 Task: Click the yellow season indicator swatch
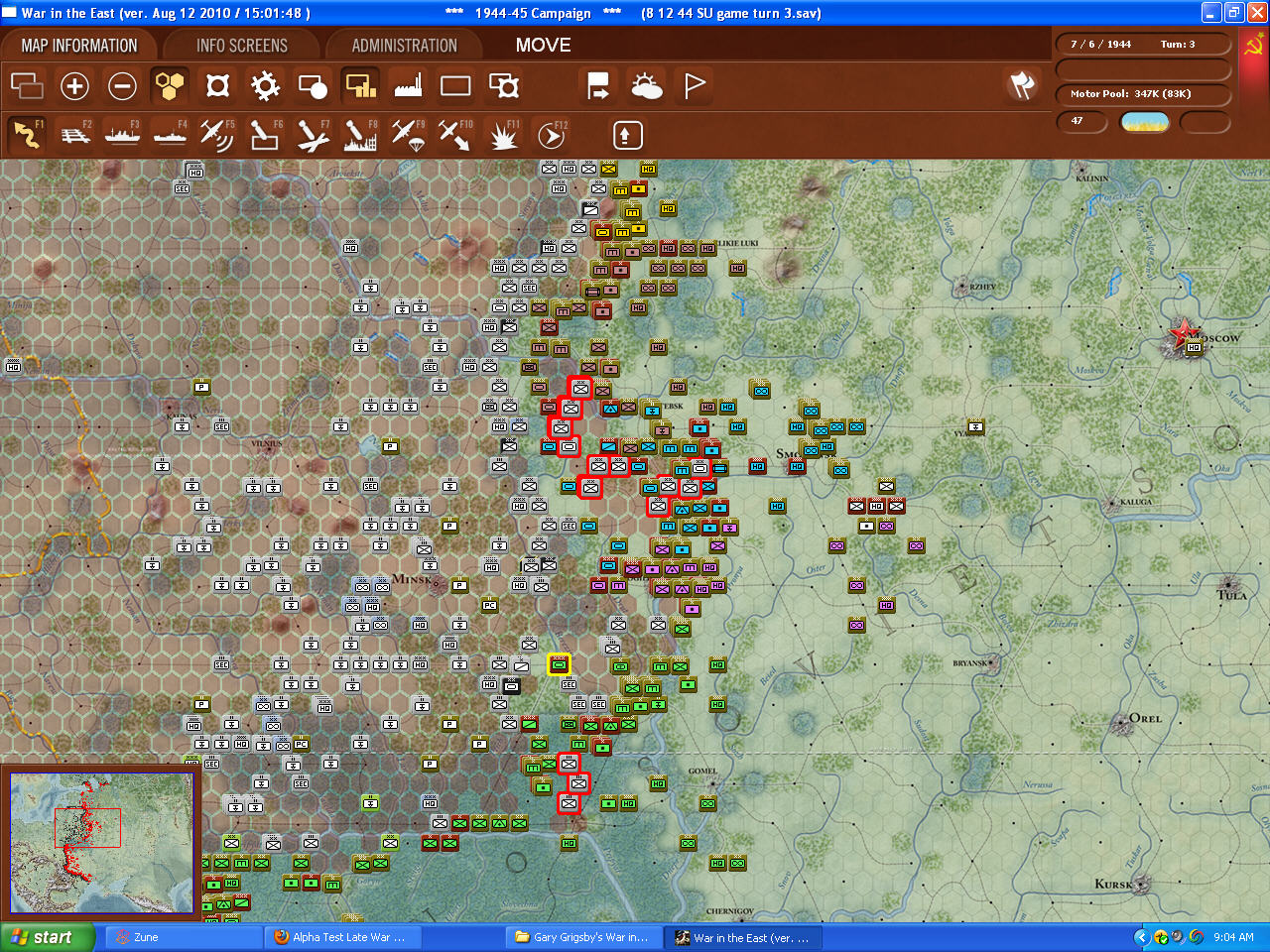coord(1144,122)
